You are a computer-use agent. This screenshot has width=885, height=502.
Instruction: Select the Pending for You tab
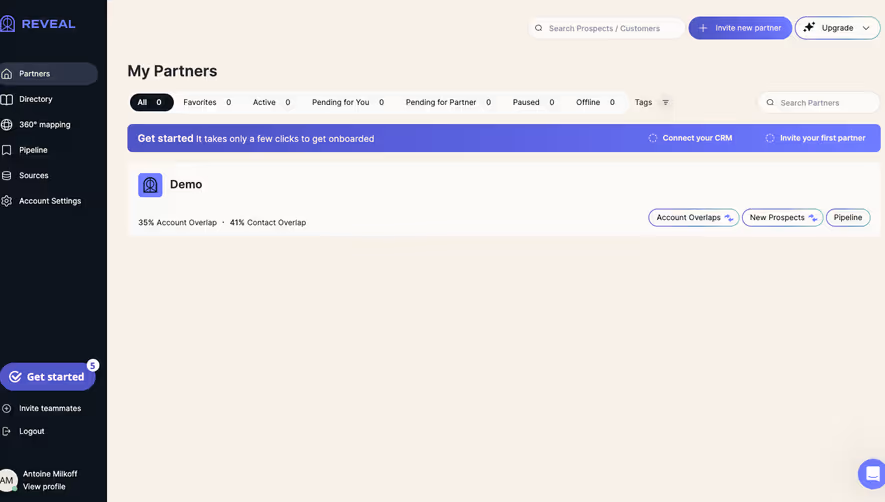348,102
